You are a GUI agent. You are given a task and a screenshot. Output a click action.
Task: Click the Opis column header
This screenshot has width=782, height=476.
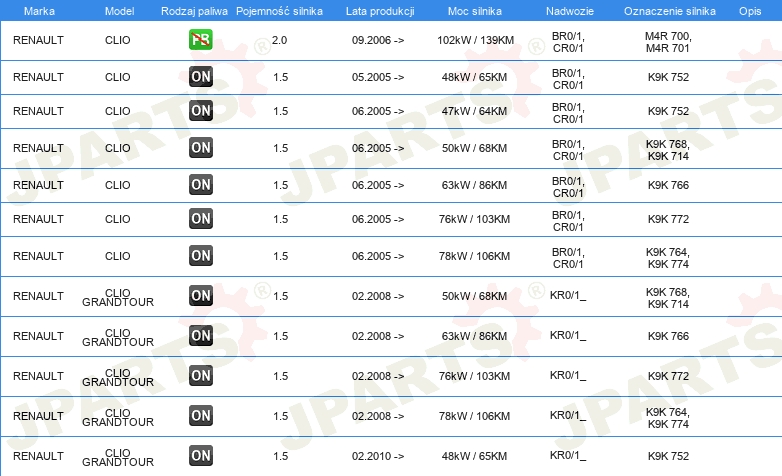[750, 11]
